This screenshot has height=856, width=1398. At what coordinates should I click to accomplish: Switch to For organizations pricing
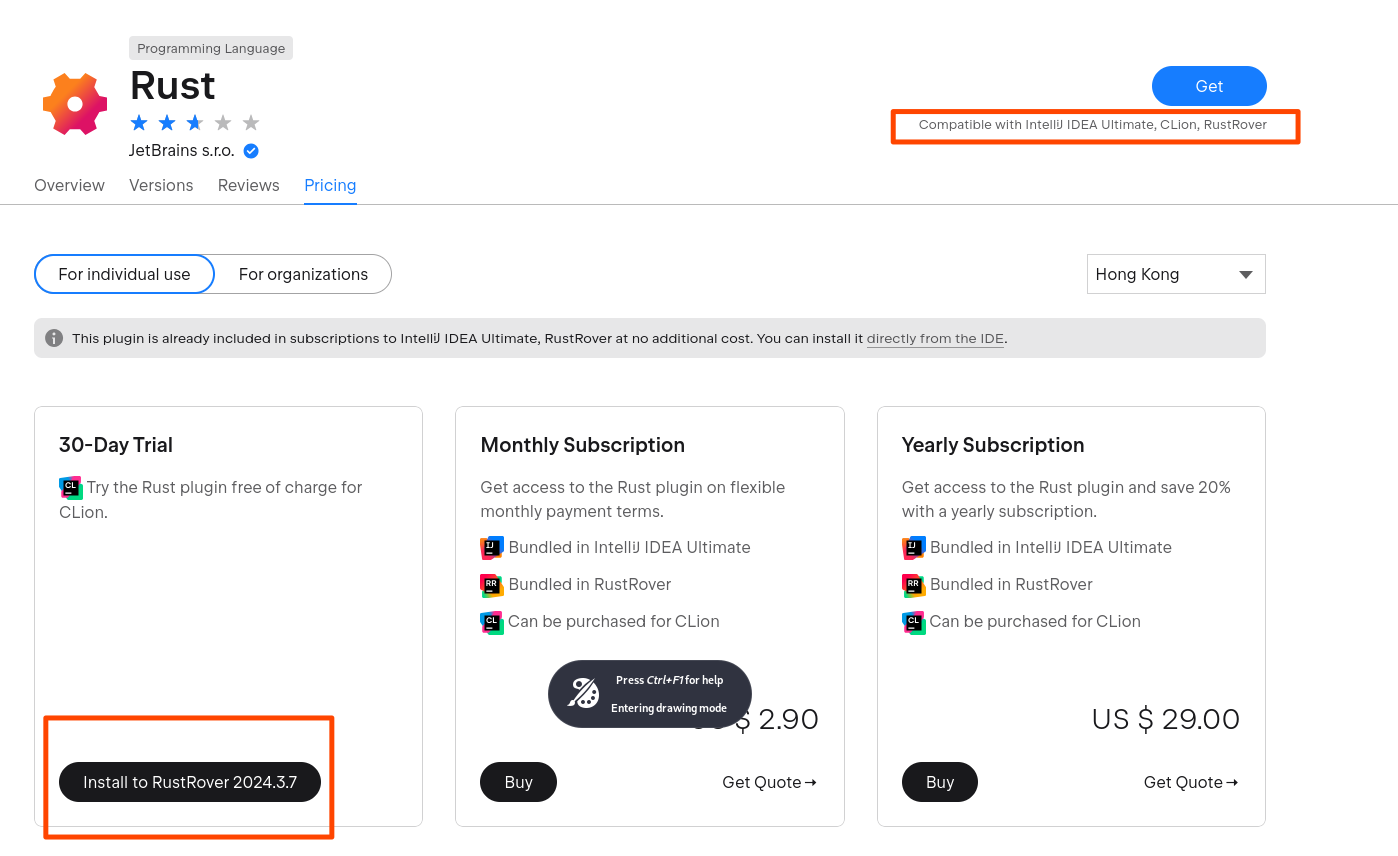click(x=303, y=274)
